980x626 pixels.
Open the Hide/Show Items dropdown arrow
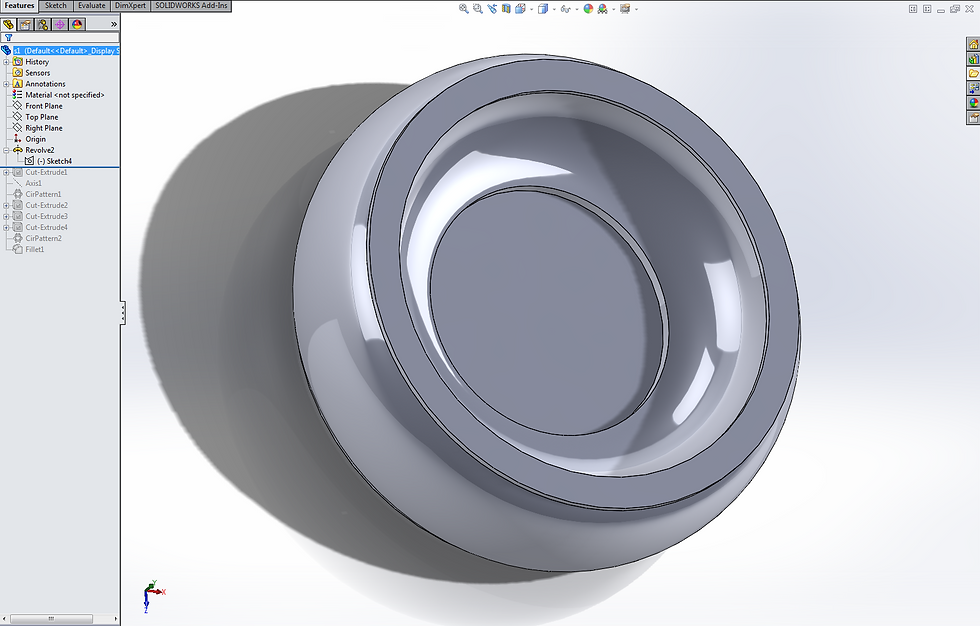[x=577, y=9]
